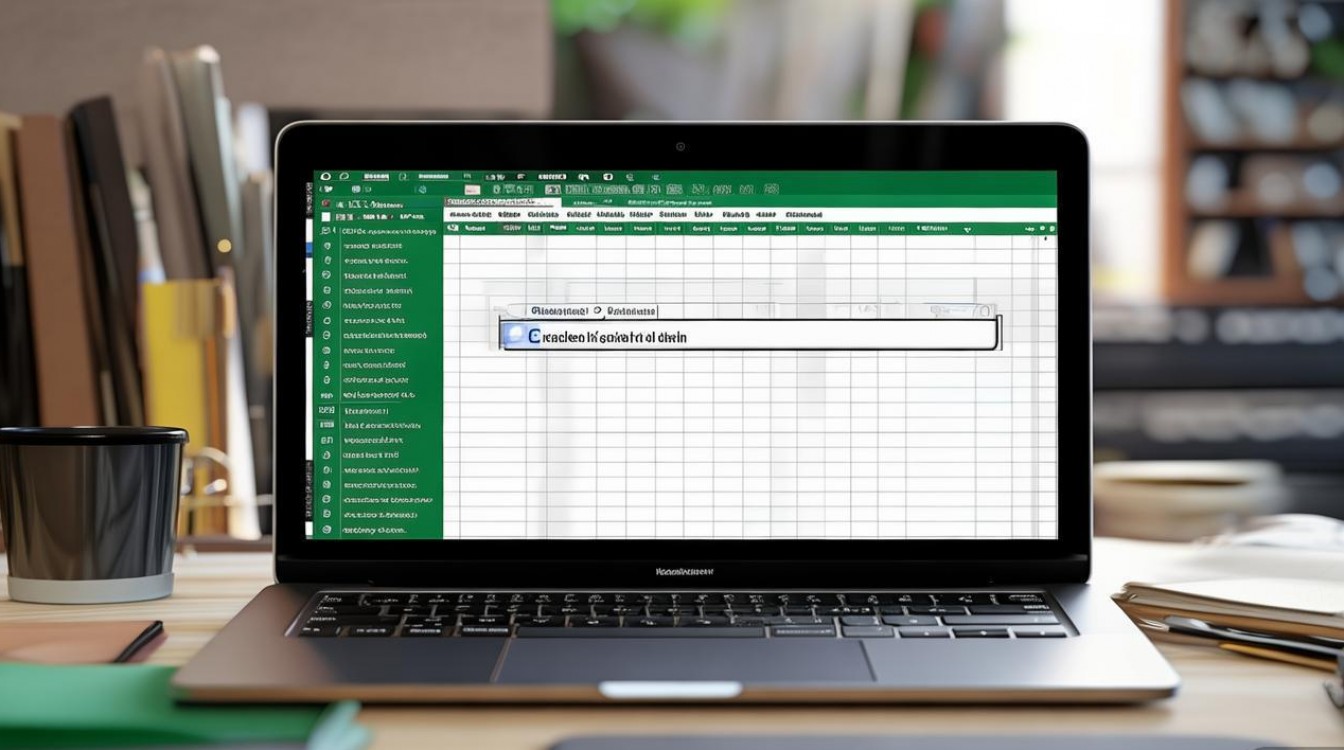Click the bottom-most round icon in the green sidebar
Image resolution: width=1344 pixels, height=750 pixels.
coord(326,529)
